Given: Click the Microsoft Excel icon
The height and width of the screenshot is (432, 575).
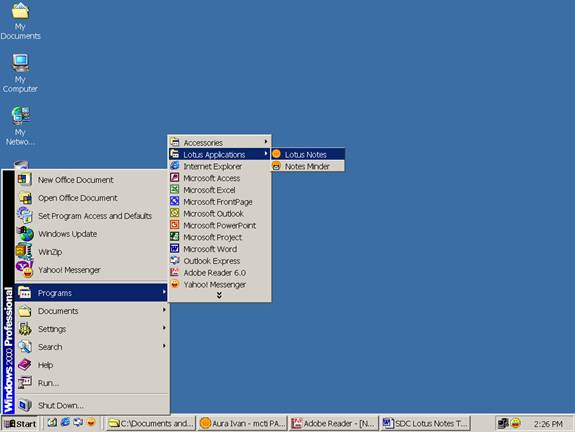Looking at the screenshot, I should [x=175, y=190].
